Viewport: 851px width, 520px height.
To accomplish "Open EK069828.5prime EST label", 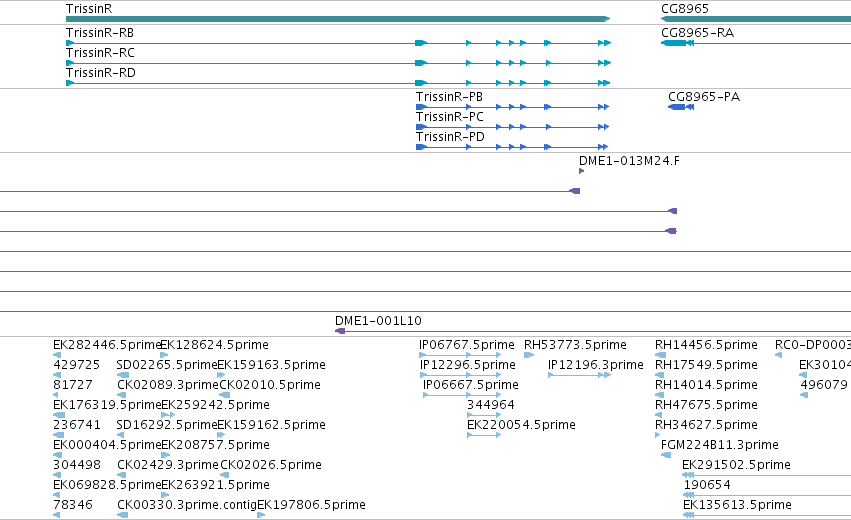I will pyautogui.click(x=107, y=485).
